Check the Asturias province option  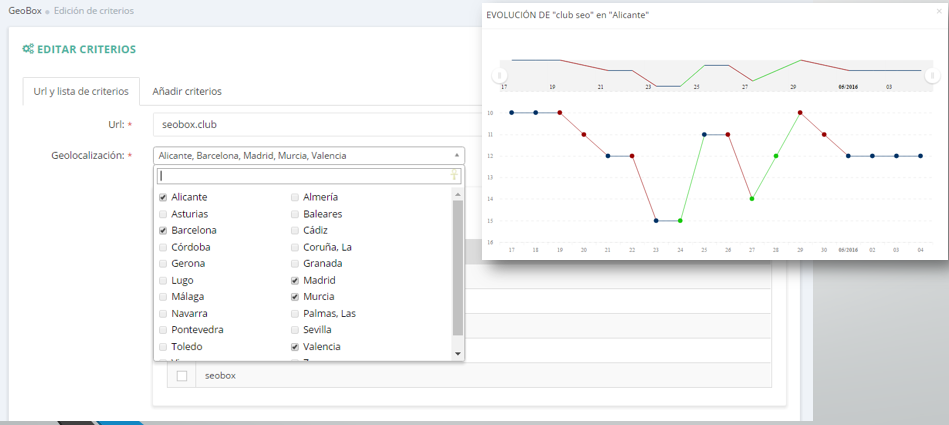pyautogui.click(x=163, y=214)
